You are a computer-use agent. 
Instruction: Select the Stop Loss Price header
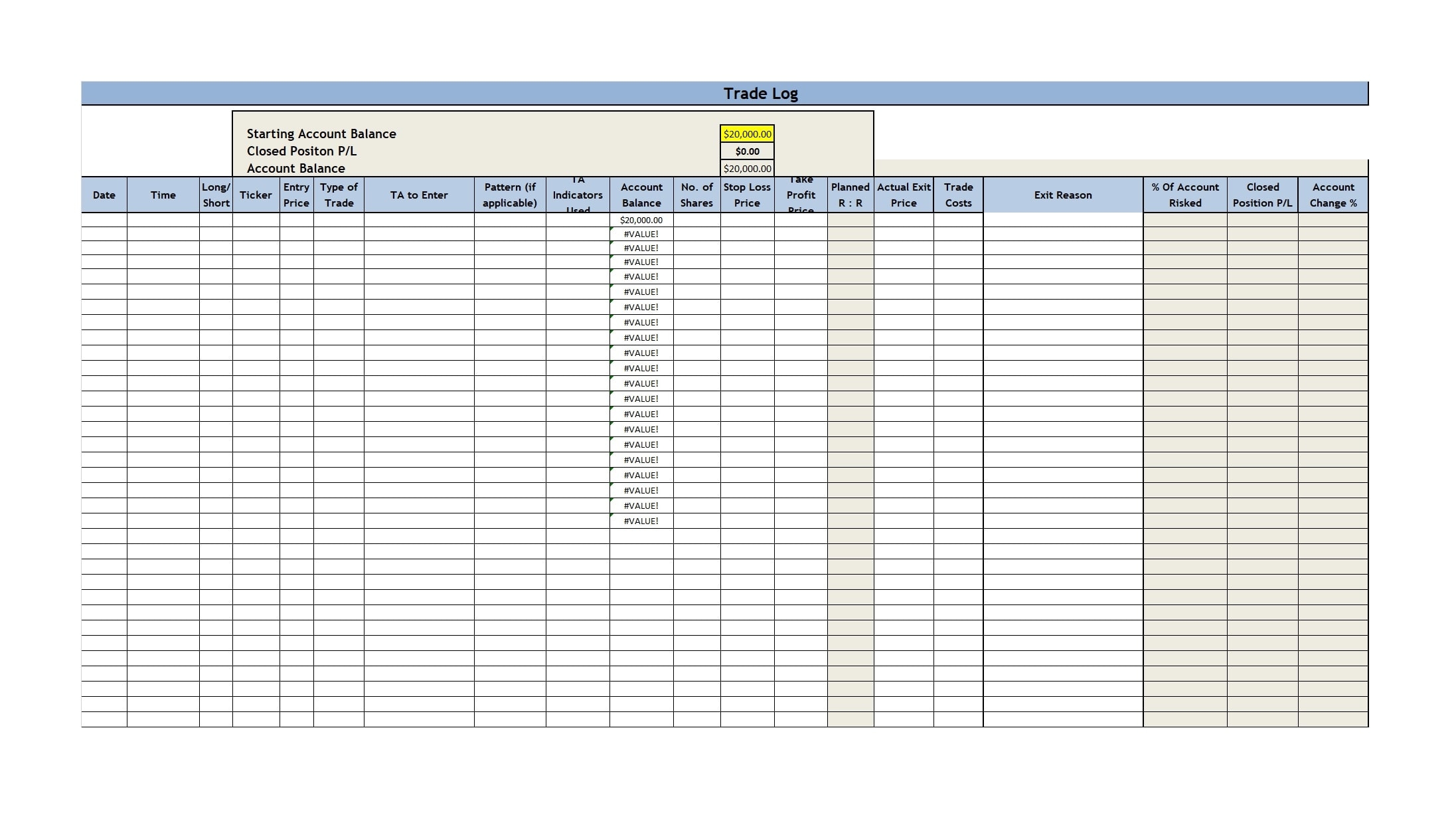pyautogui.click(x=747, y=195)
